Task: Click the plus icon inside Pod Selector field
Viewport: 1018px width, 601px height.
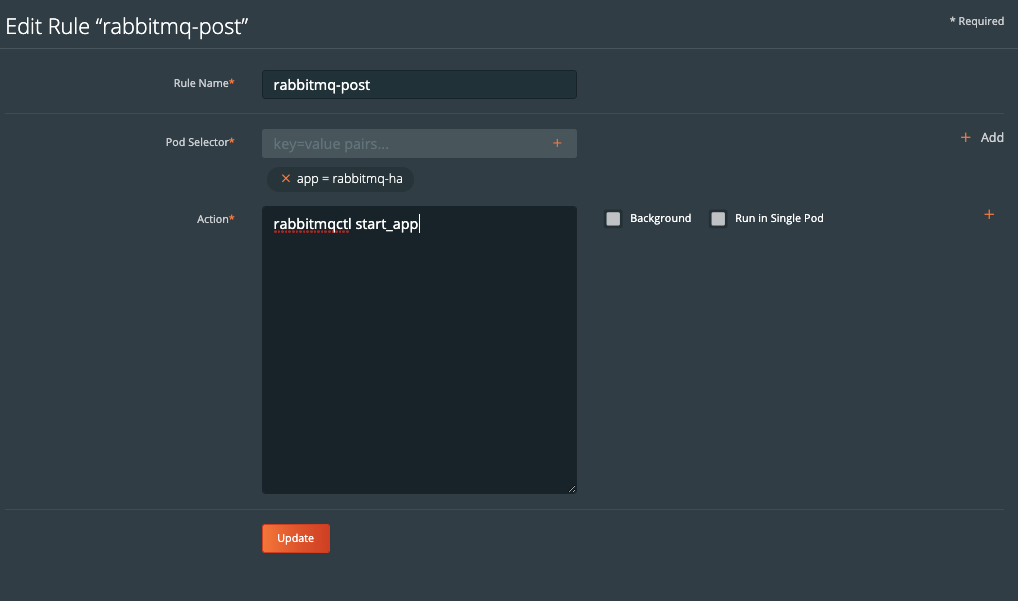Action: [557, 143]
